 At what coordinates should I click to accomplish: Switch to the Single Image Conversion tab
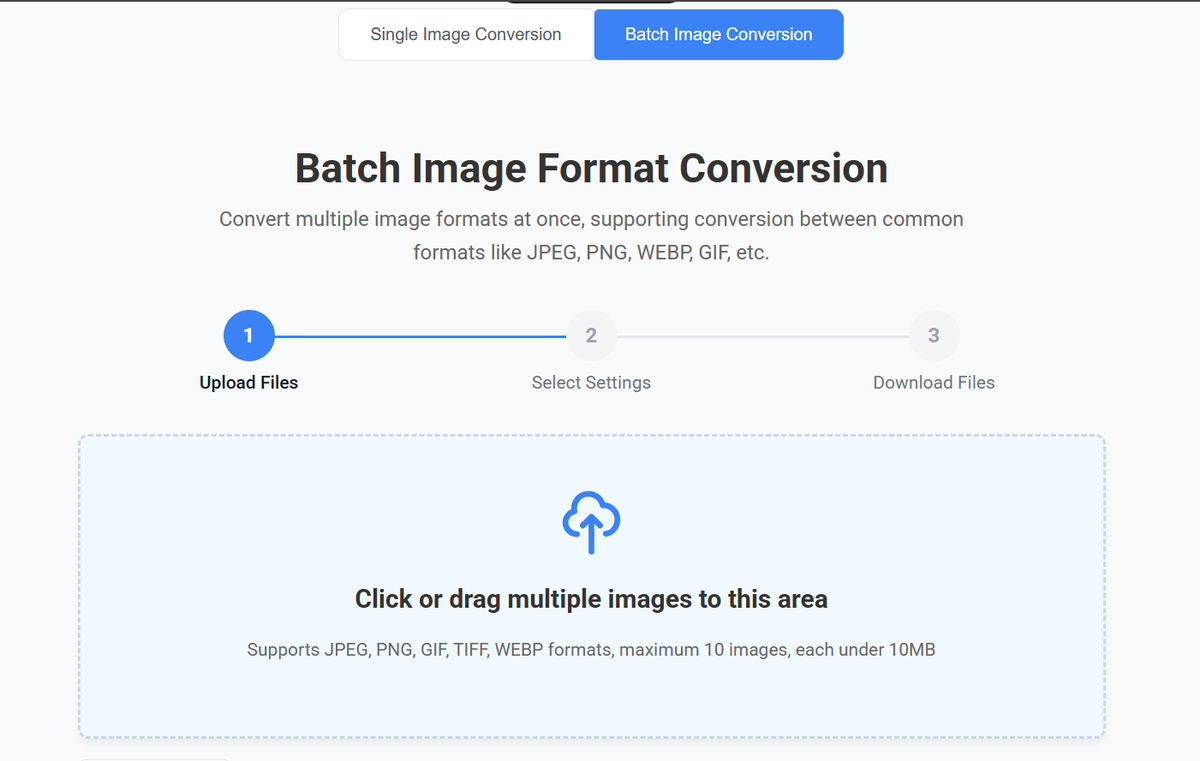(x=465, y=34)
